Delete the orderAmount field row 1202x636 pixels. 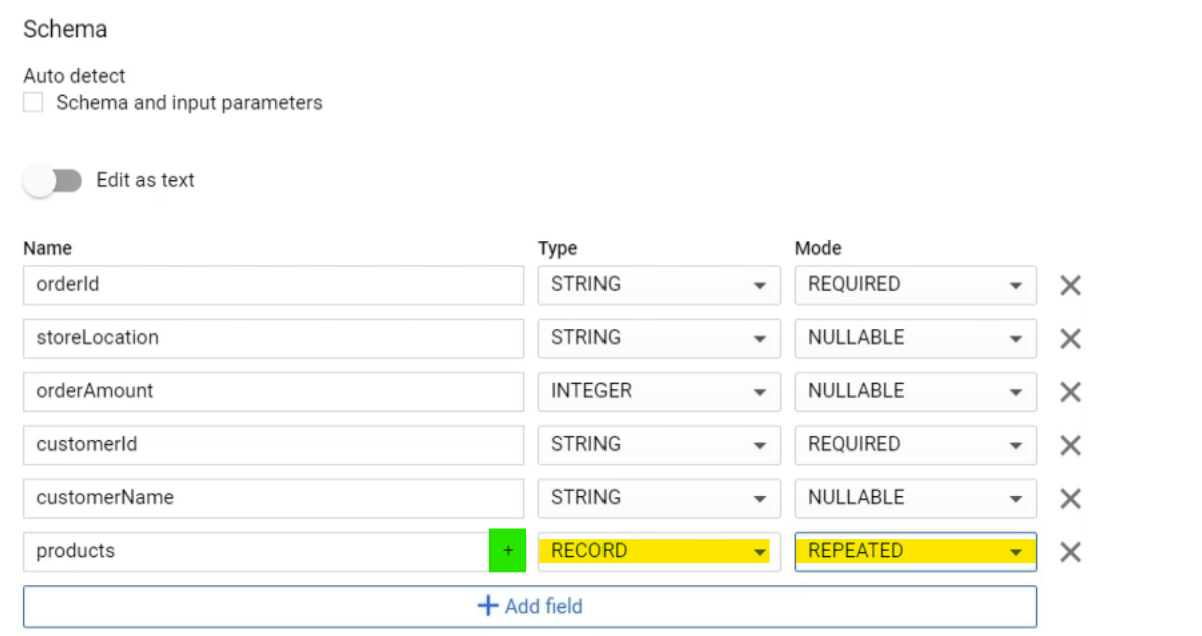[1070, 391]
